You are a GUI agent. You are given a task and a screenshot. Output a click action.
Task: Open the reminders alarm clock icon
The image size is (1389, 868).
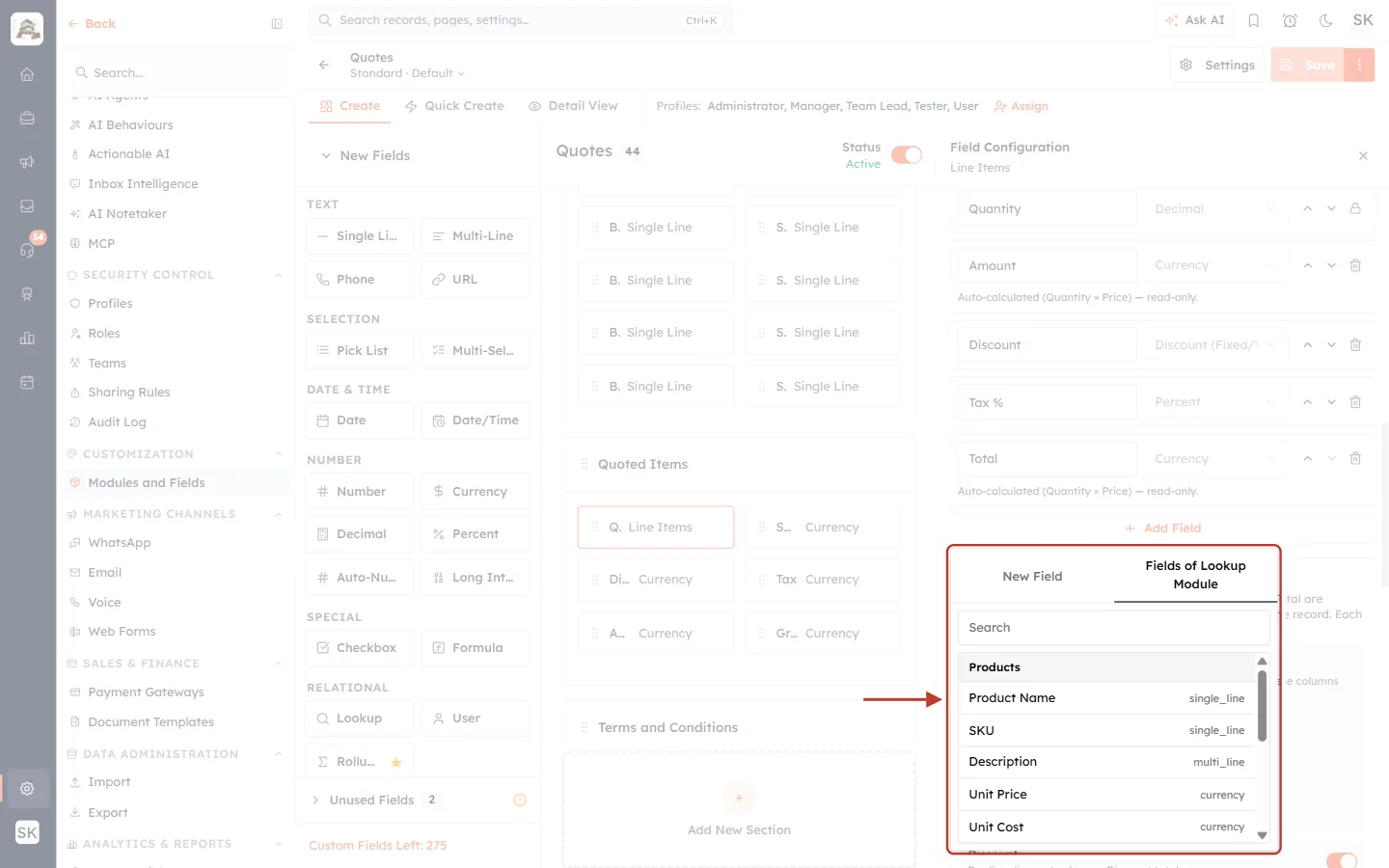click(x=1290, y=20)
